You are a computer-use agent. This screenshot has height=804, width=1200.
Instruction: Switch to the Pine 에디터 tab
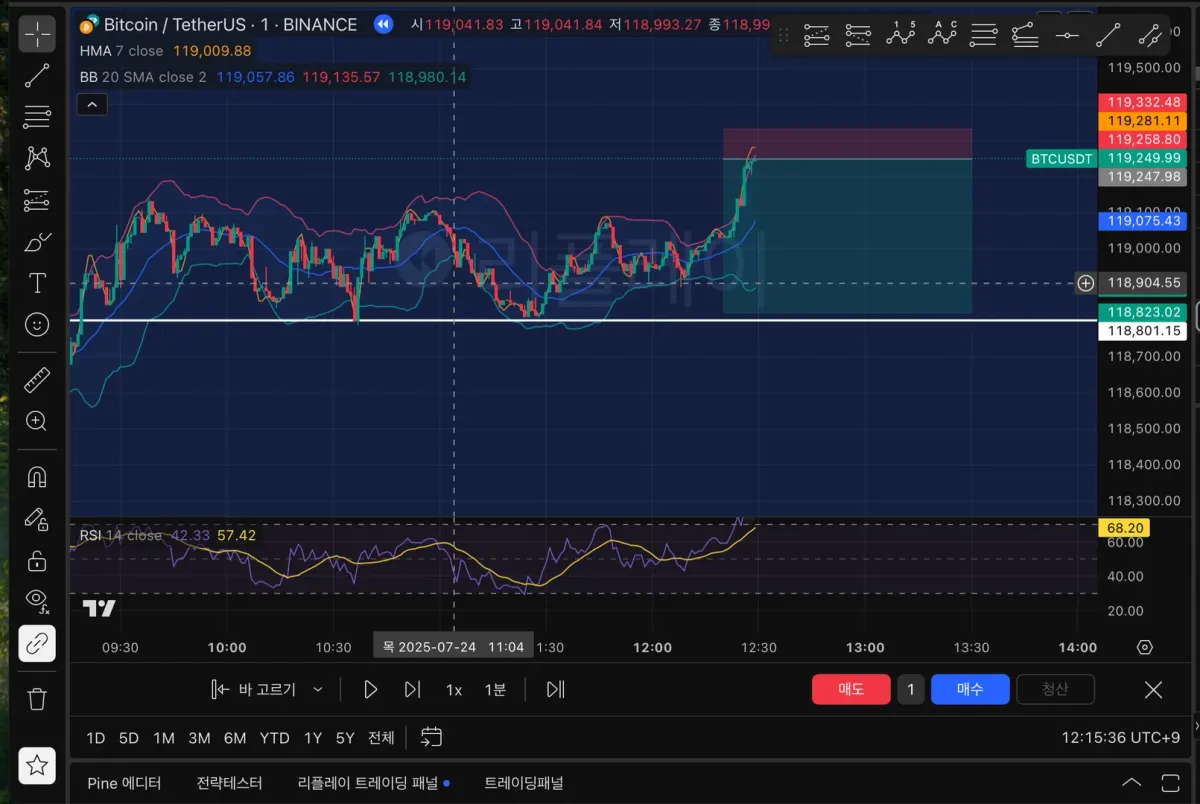coord(124,783)
